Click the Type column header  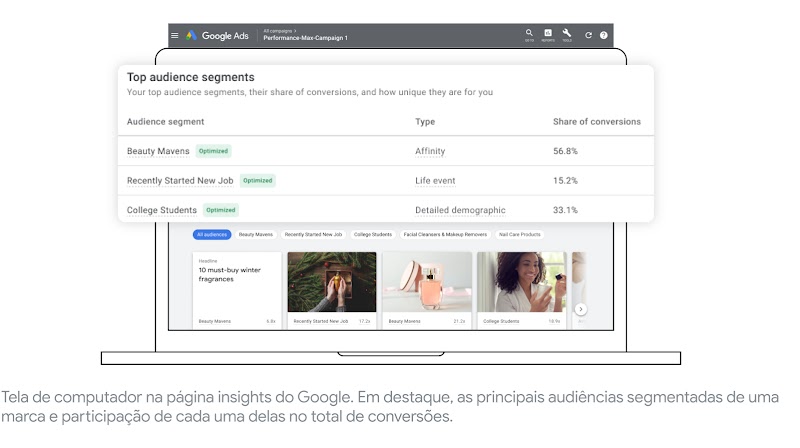(425, 121)
